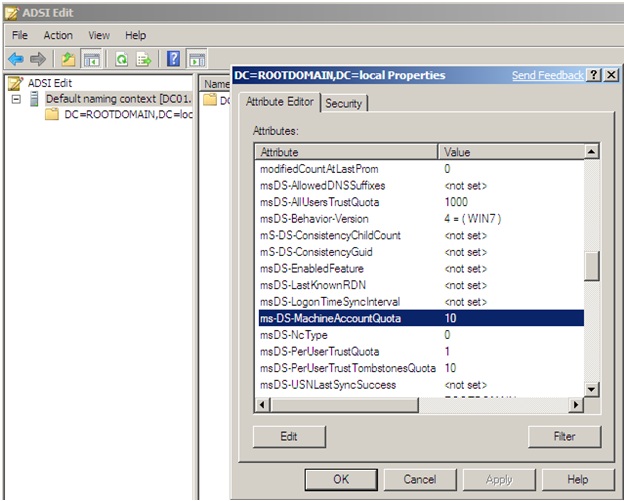This screenshot has width=624, height=501.
Task: Collapse the Default naming context node
Action: click(16, 99)
